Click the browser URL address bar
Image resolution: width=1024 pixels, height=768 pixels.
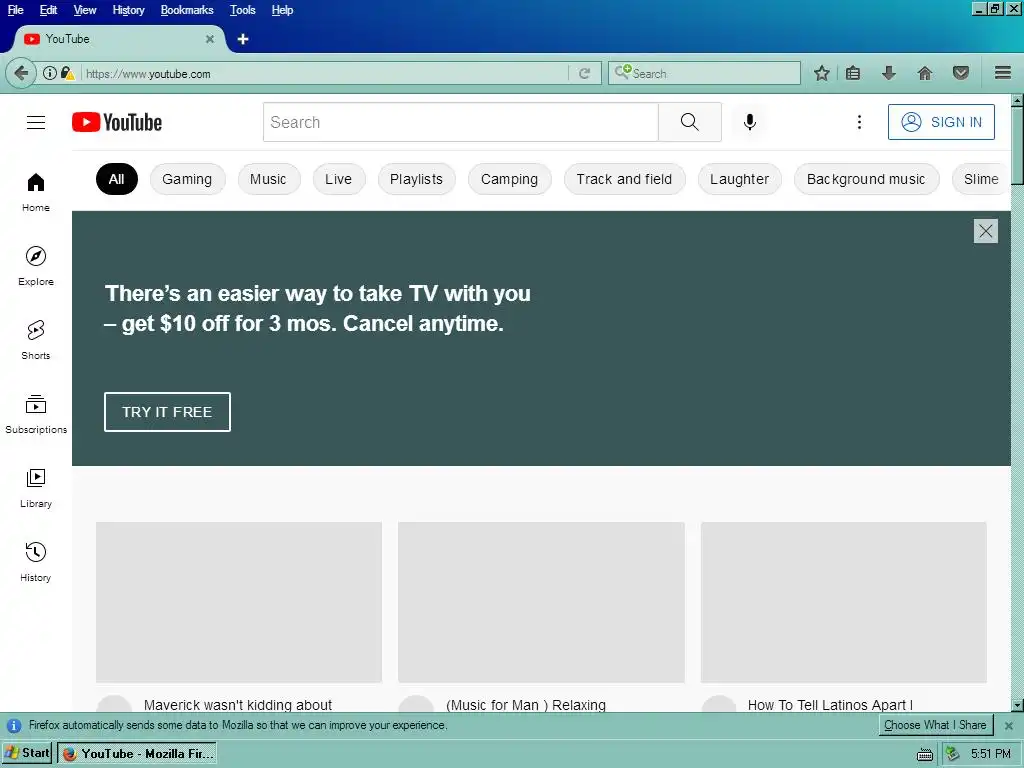click(x=323, y=74)
